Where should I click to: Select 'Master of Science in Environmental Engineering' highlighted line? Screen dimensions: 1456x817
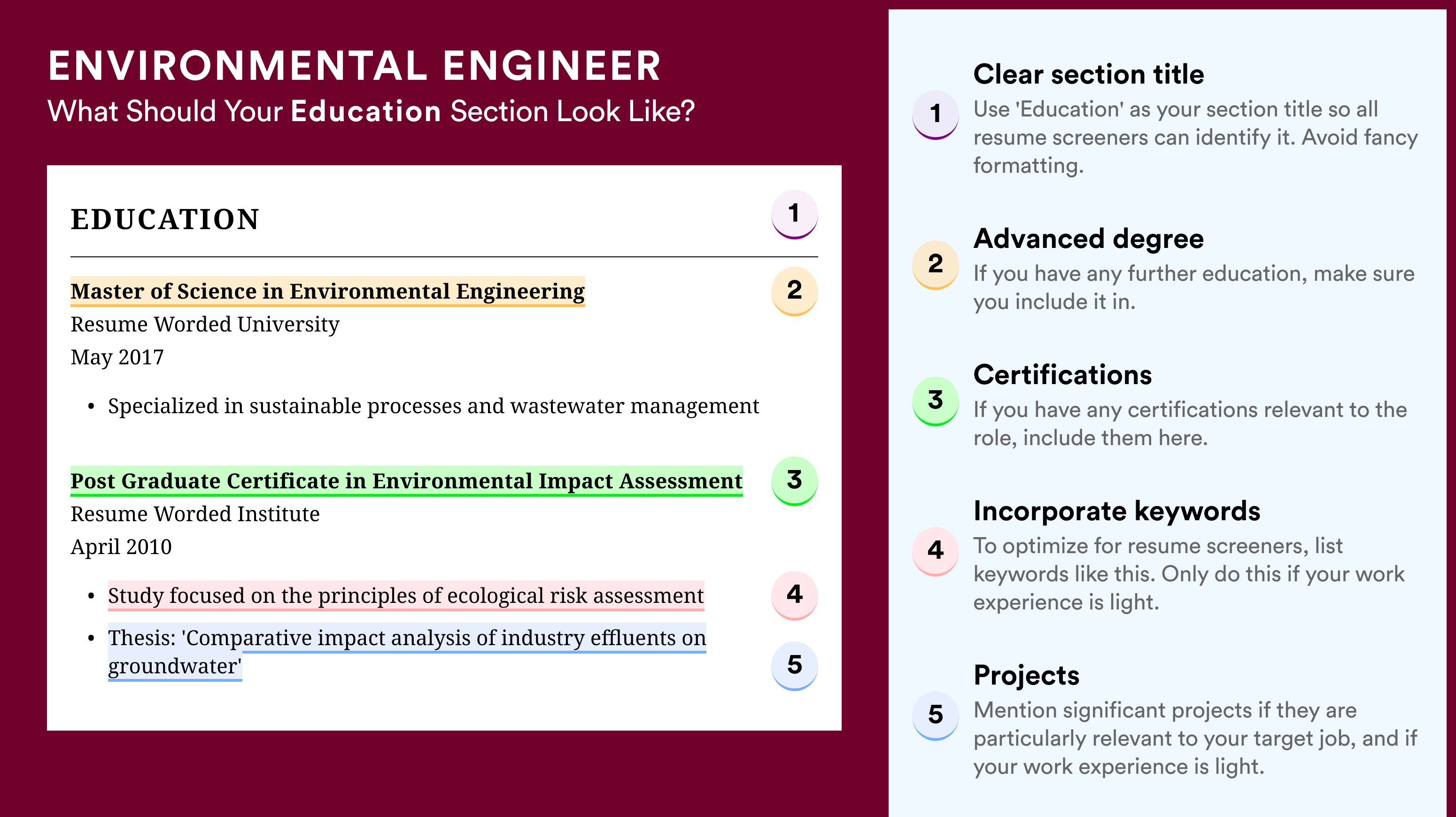pos(328,292)
